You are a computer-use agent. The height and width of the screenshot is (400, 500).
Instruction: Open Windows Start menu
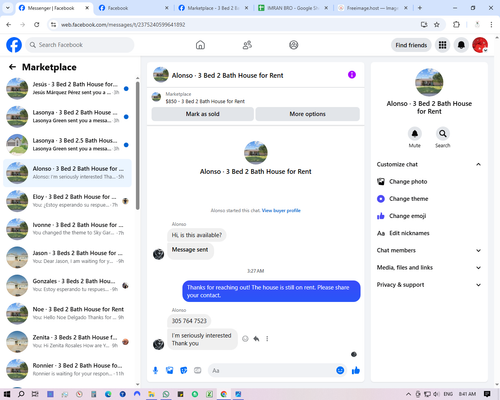coord(7,394)
